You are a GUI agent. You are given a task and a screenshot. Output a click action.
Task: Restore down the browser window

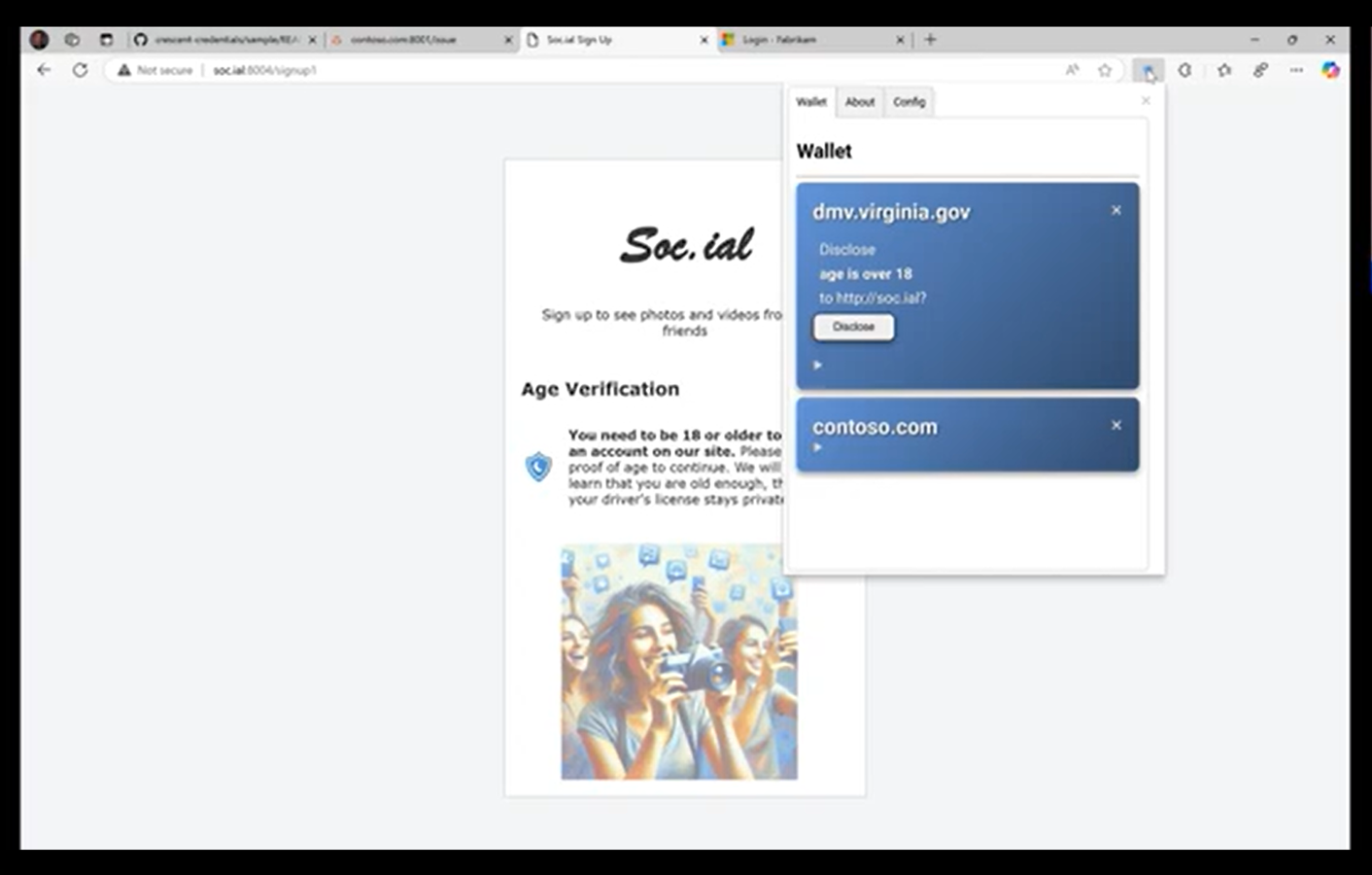coord(1292,40)
